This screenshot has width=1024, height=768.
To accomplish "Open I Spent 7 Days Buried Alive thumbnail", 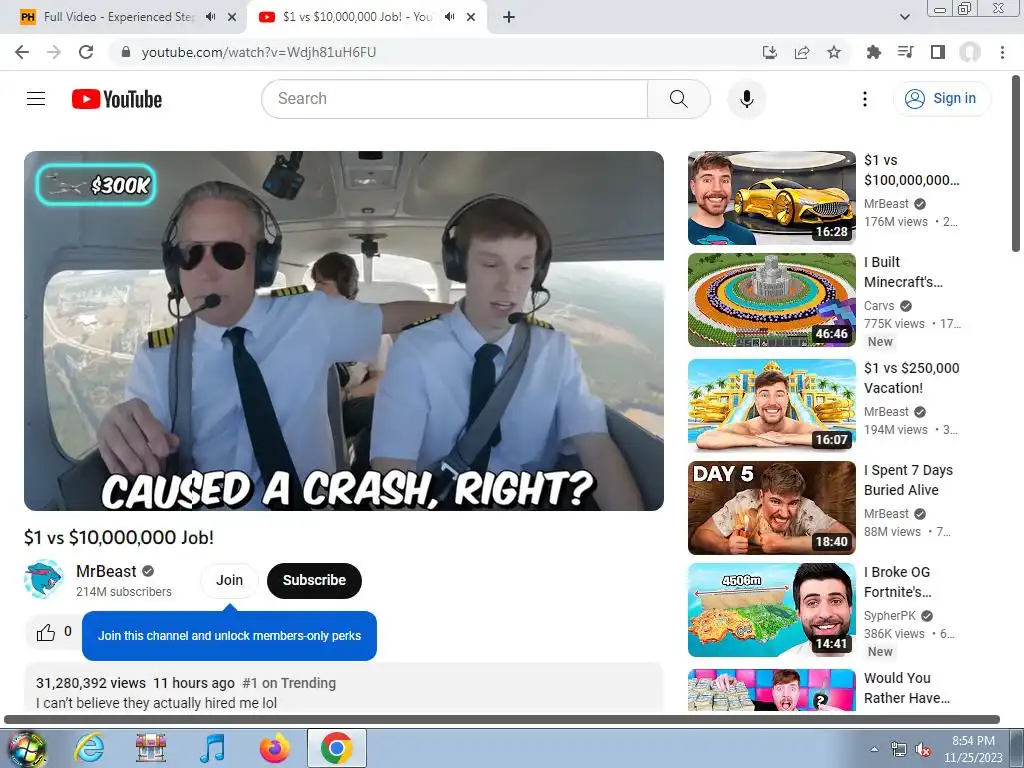I will pyautogui.click(x=771, y=507).
